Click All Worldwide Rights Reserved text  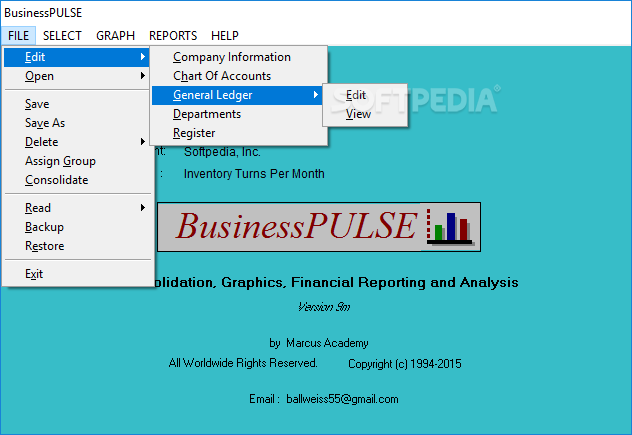pos(243,363)
